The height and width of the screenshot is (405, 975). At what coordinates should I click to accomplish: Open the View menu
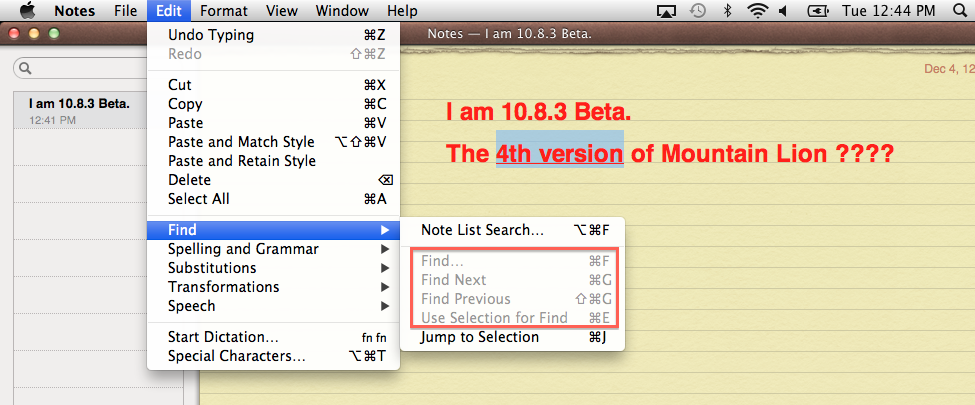click(281, 11)
